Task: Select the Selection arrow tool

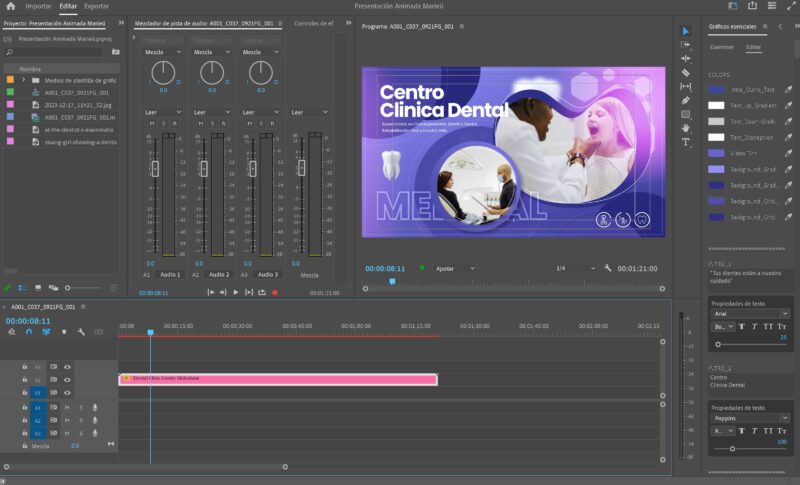Action: [x=686, y=31]
